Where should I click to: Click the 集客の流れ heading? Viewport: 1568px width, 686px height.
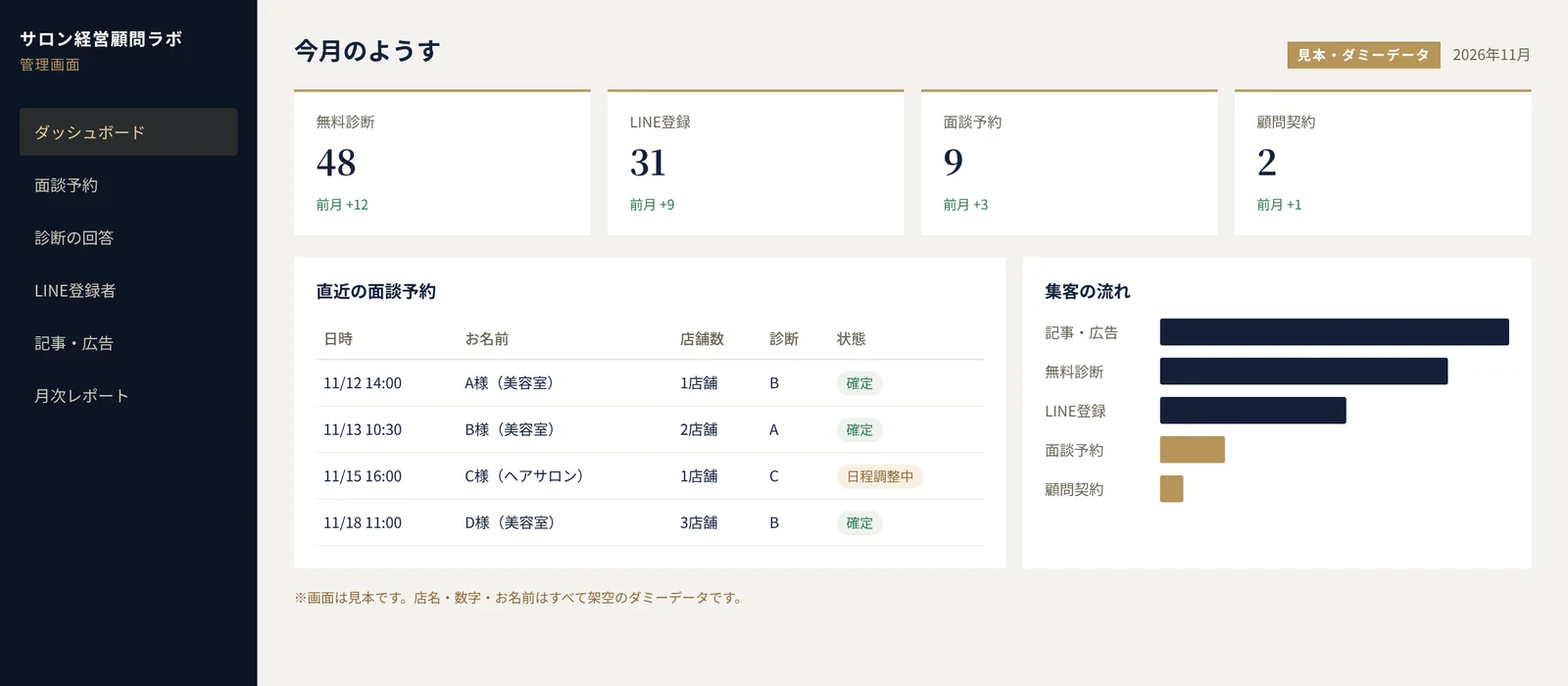coord(1088,292)
